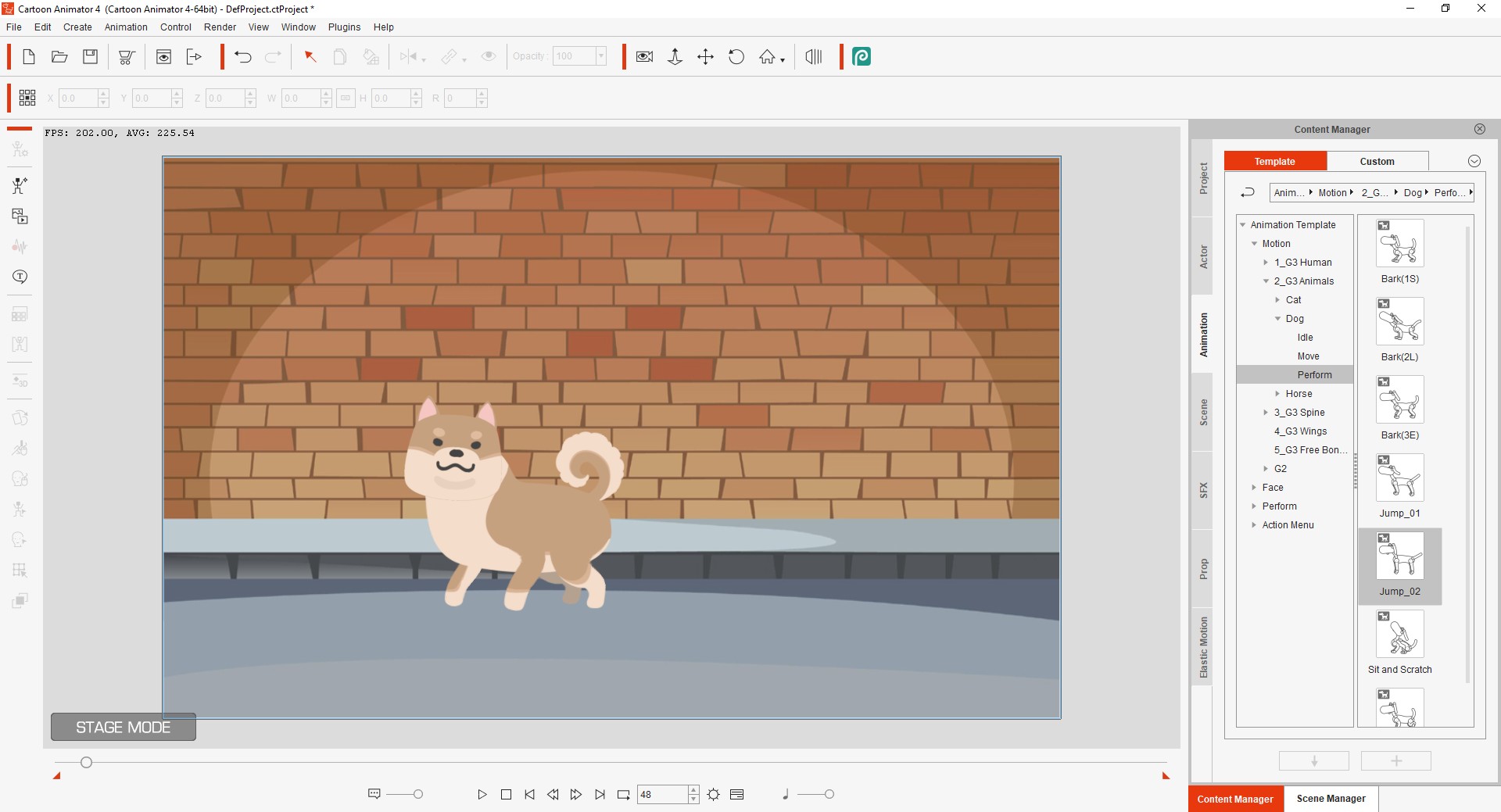This screenshot has width=1501, height=812.
Task: Collapse the Animation Template tree node
Action: [x=1242, y=225]
